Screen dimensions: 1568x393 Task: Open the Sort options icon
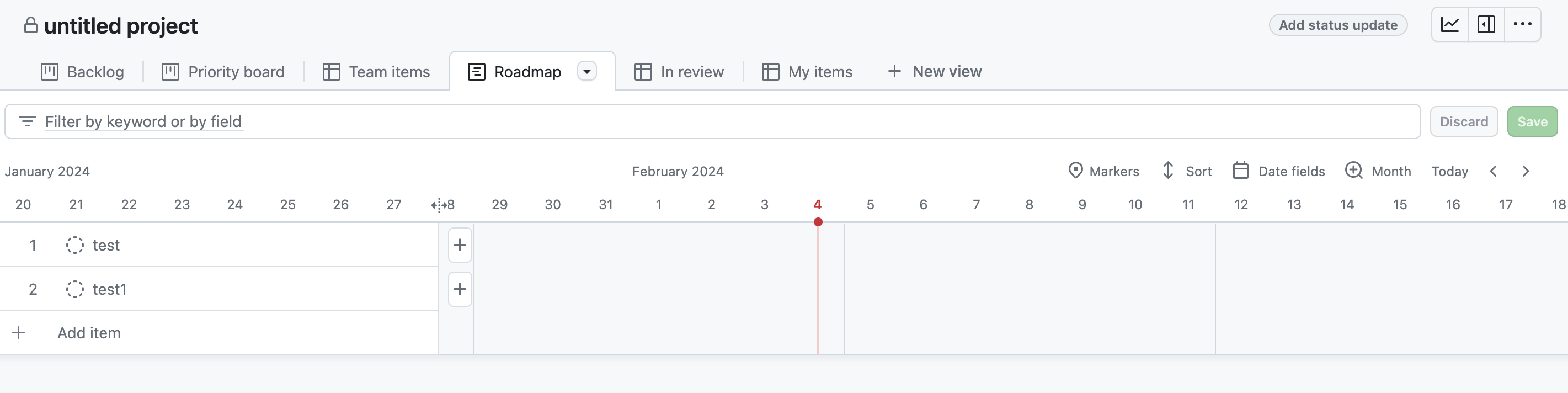coord(1167,171)
